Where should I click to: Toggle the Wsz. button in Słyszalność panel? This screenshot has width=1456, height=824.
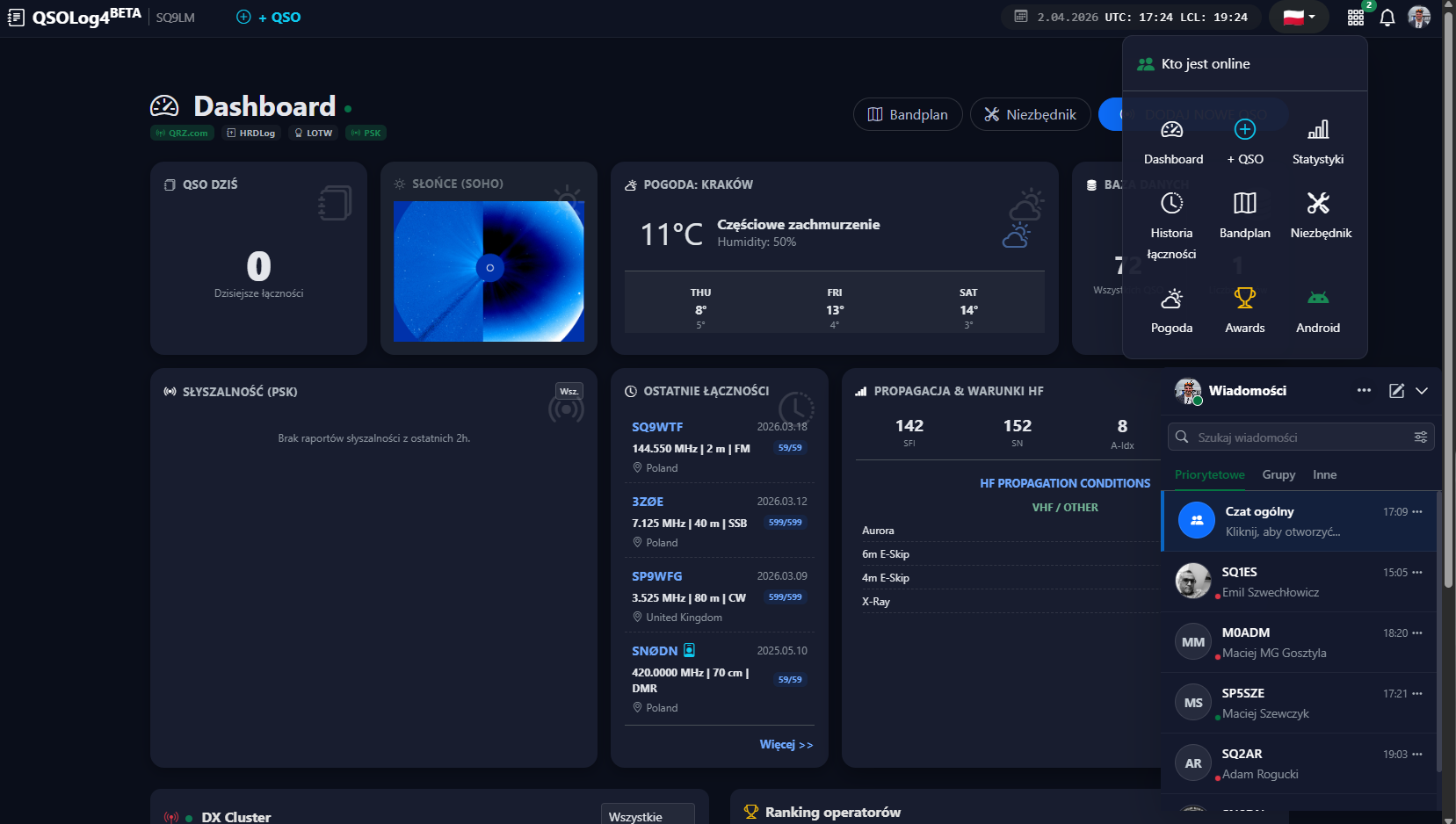tap(568, 391)
